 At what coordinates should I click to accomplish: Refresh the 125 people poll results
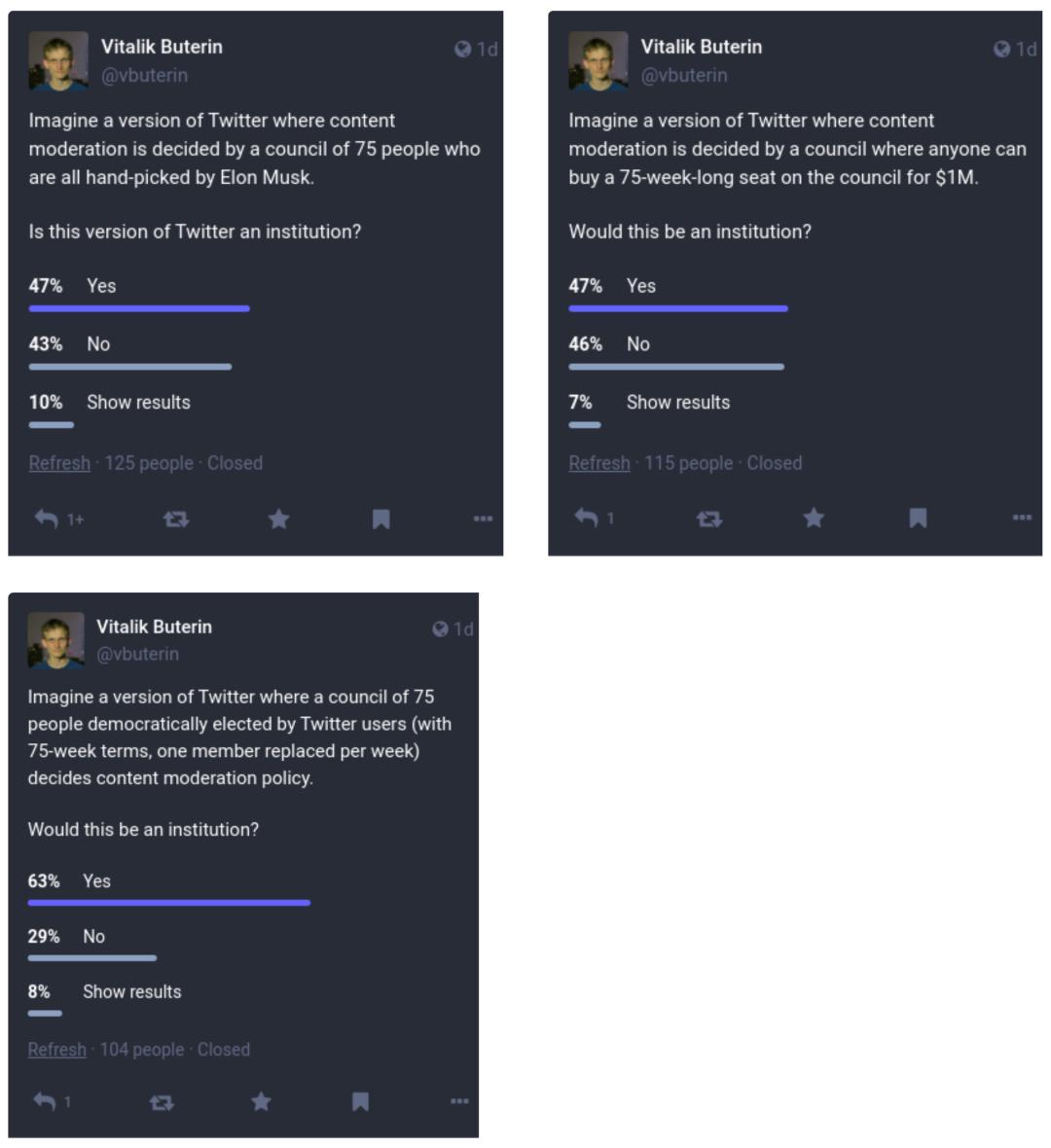coord(59,463)
